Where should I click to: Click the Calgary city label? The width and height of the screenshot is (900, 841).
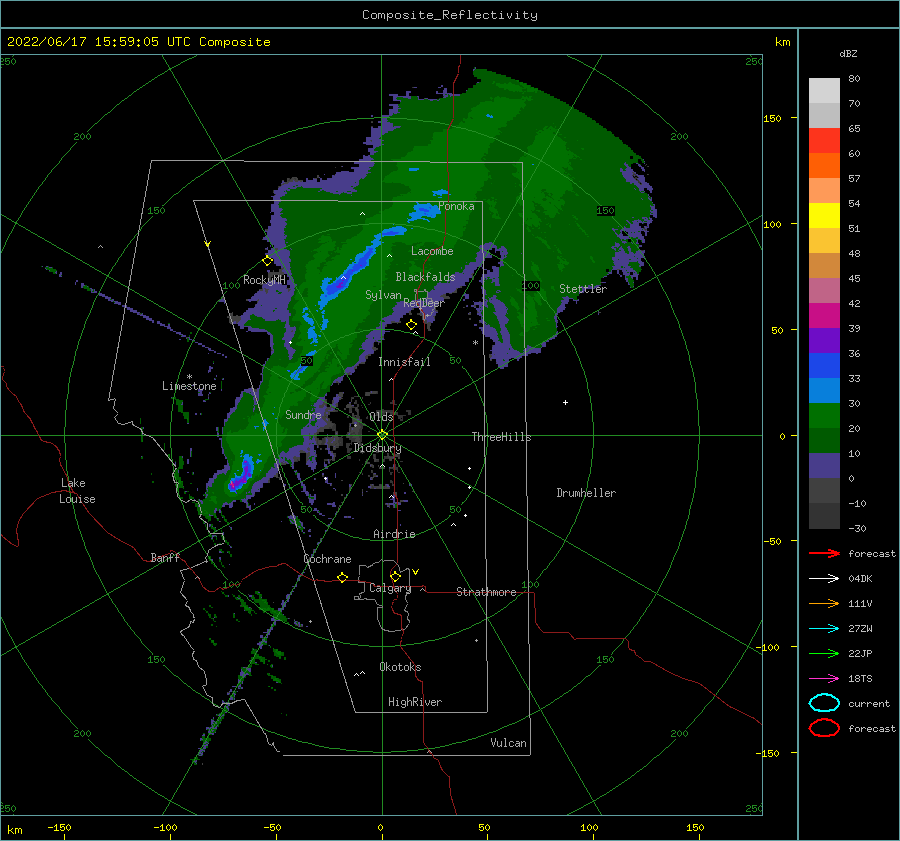pos(390,588)
